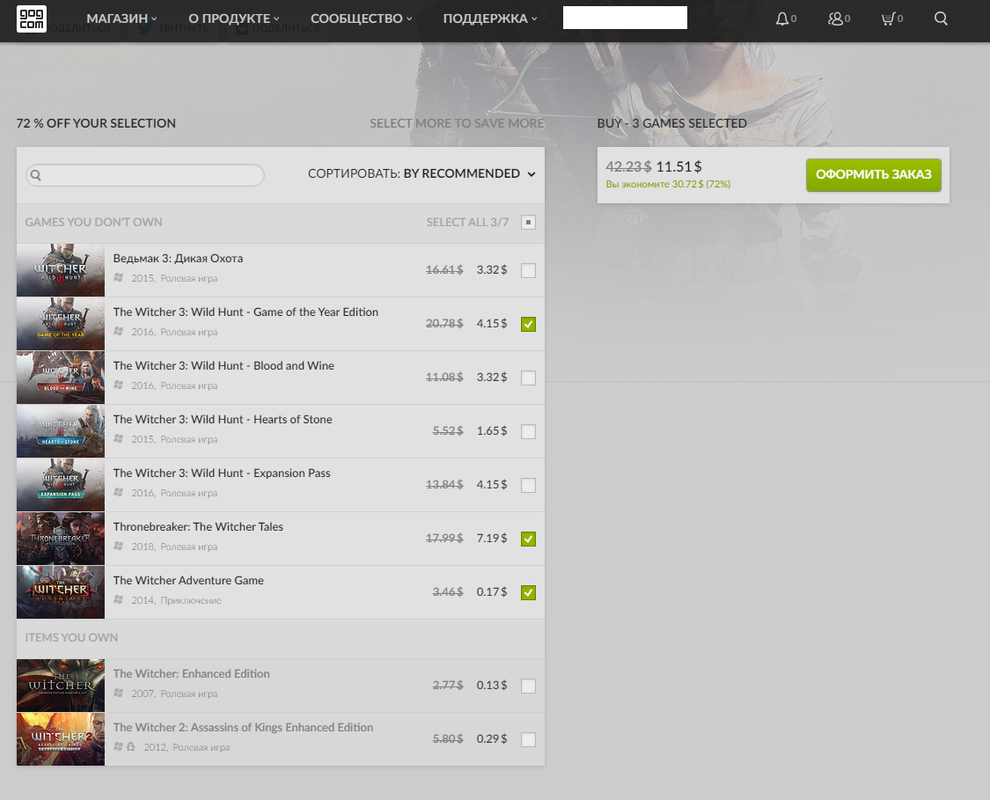Open Thronebreaker: The Witcher Tales title
The height and width of the screenshot is (800, 990).
[198, 527]
